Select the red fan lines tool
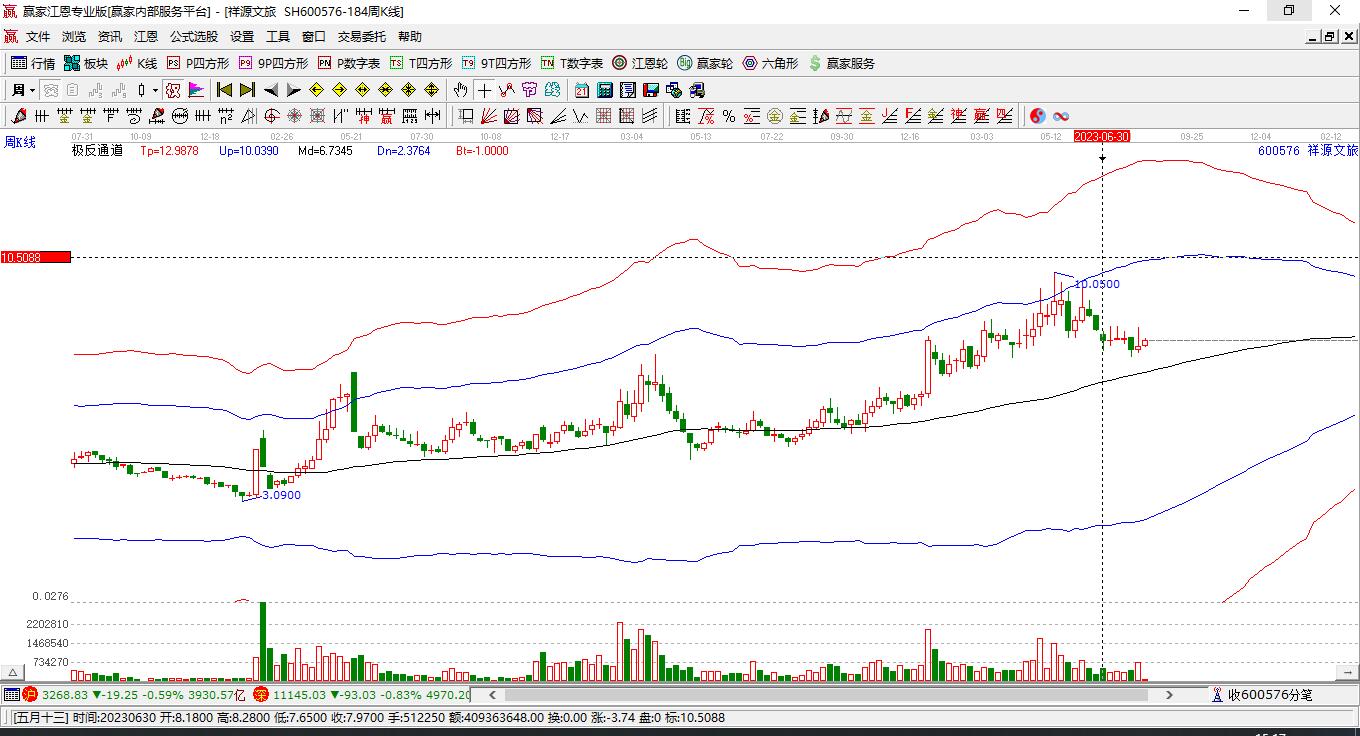1360x736 pixels. [x=489, y=116]
